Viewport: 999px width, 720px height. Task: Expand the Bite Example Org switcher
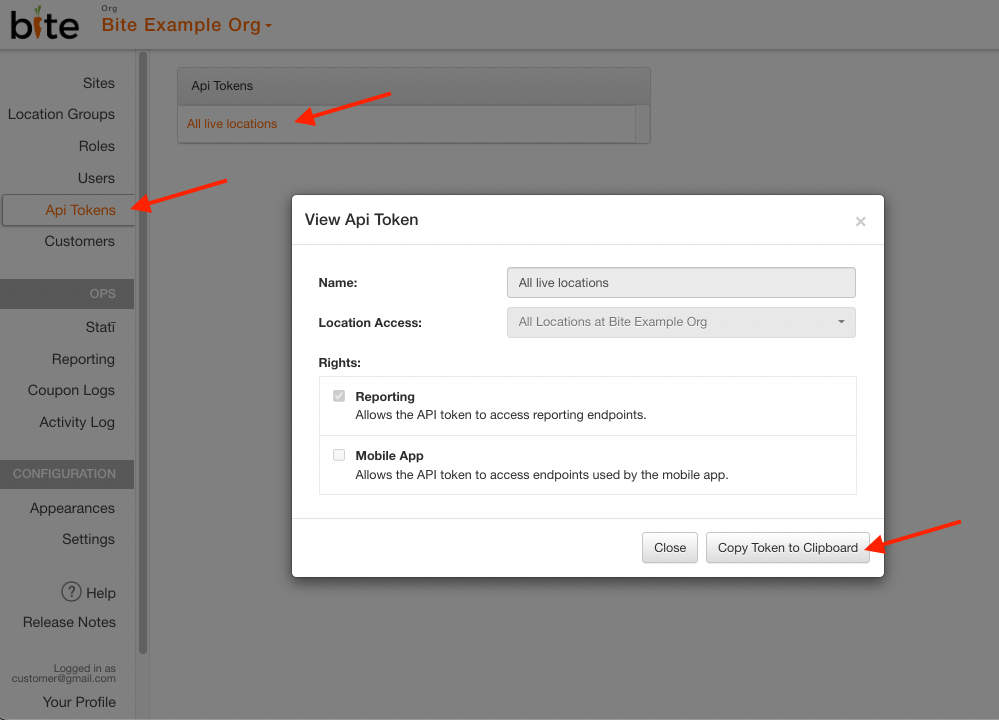click(x=187, y=25)
